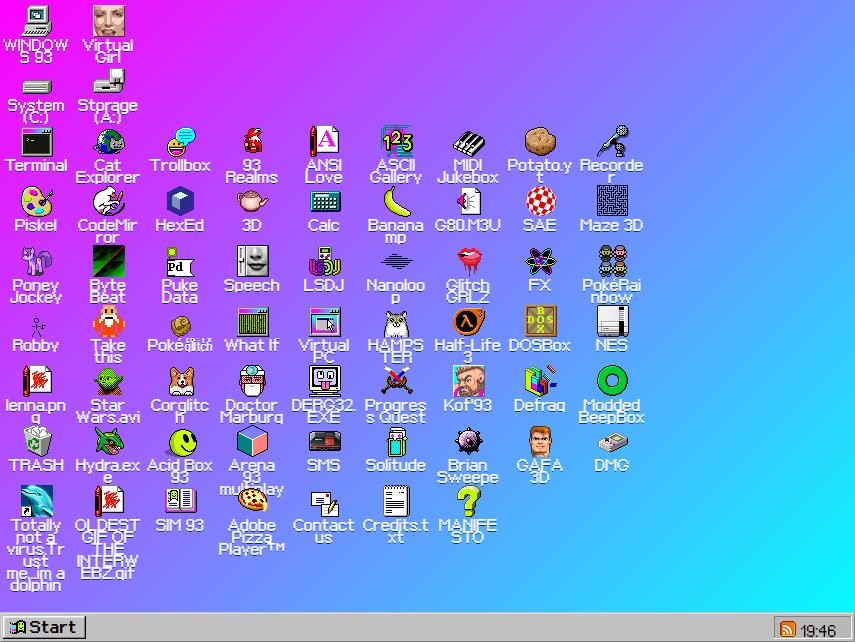Launch the MIDI Jukebox

tap(467, 145)
